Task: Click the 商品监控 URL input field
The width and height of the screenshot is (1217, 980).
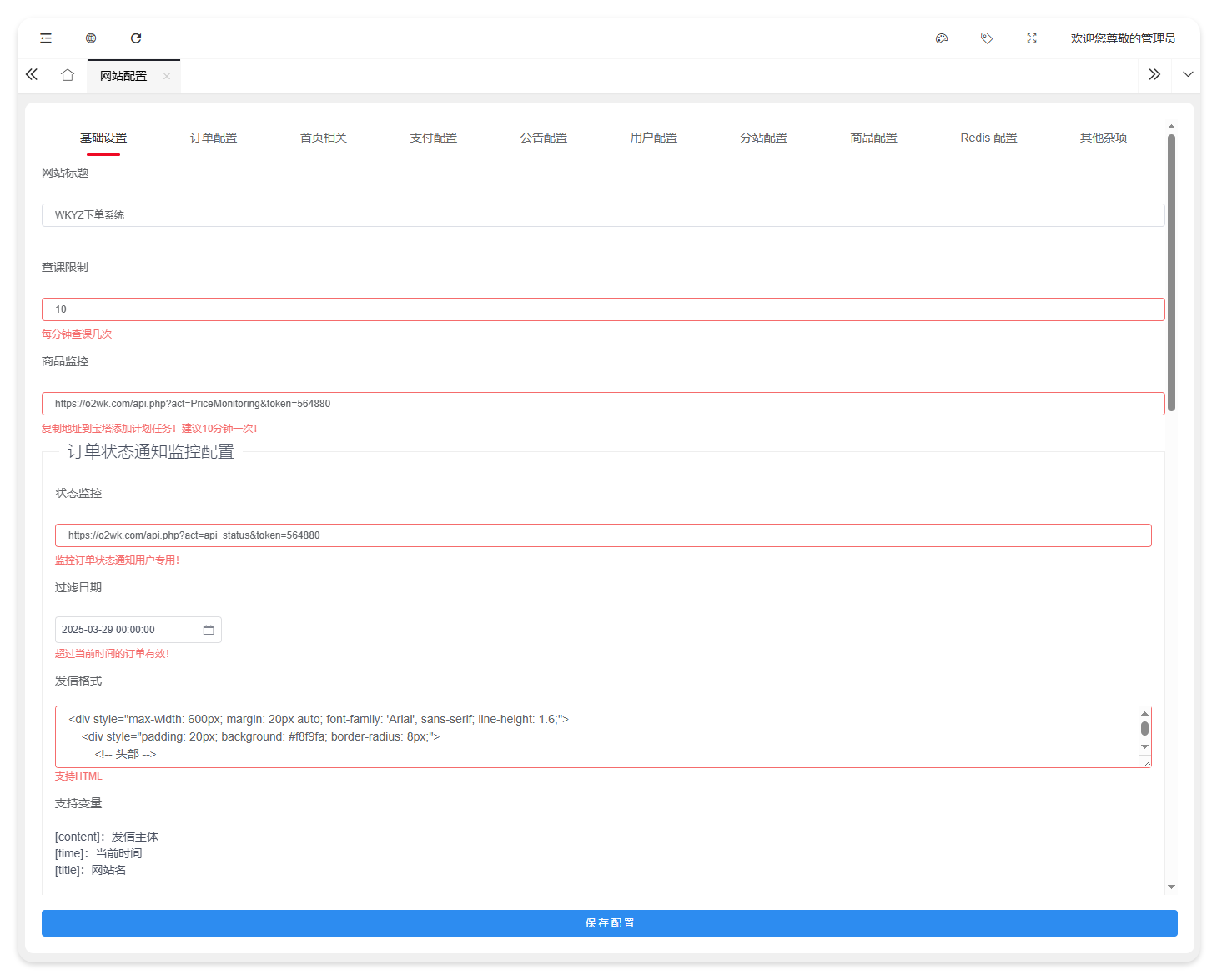Action: pyautogui.click(x=603, y=404)
